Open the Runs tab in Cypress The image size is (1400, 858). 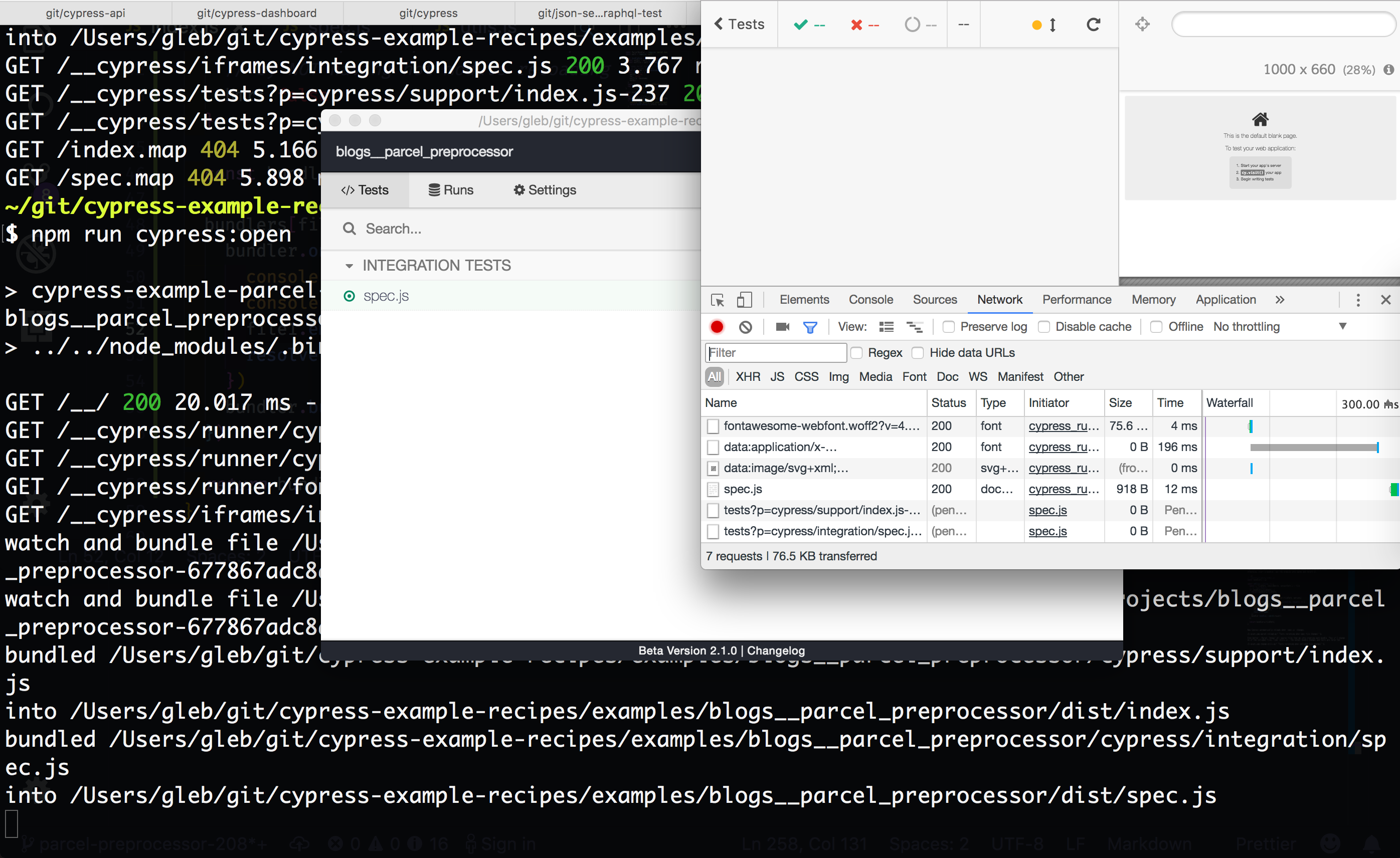point(451,189)
